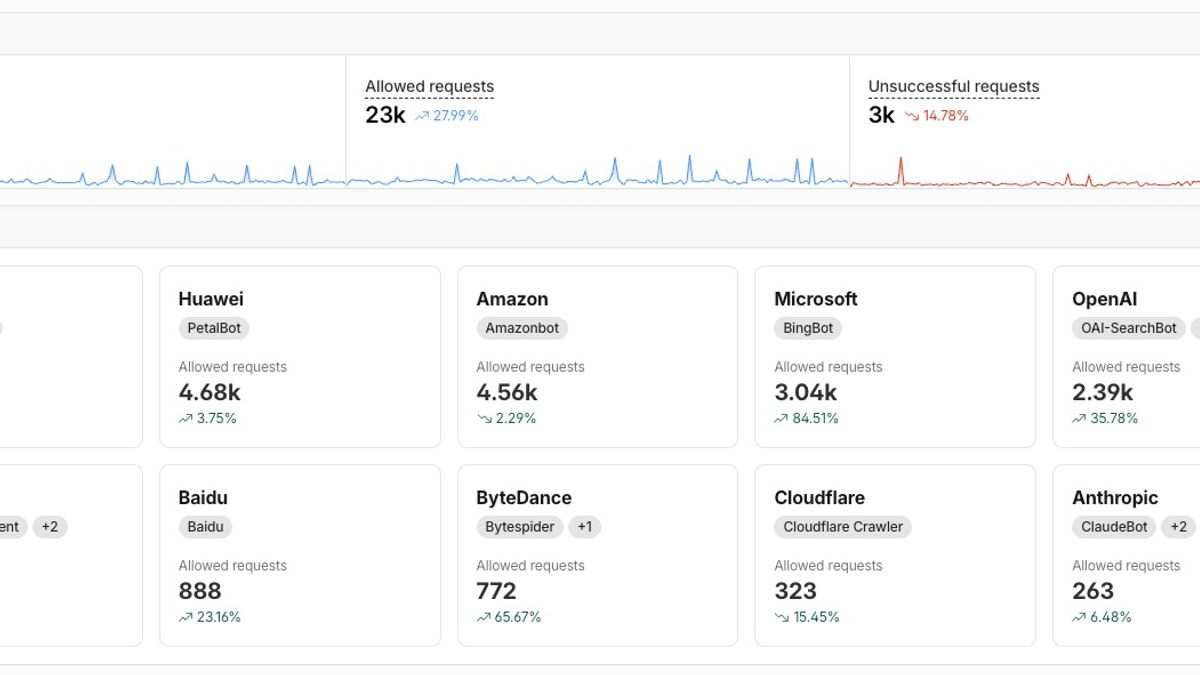Select the ClaudeBot tag
The image size is (1200, 675).
tap(1114, 527)
